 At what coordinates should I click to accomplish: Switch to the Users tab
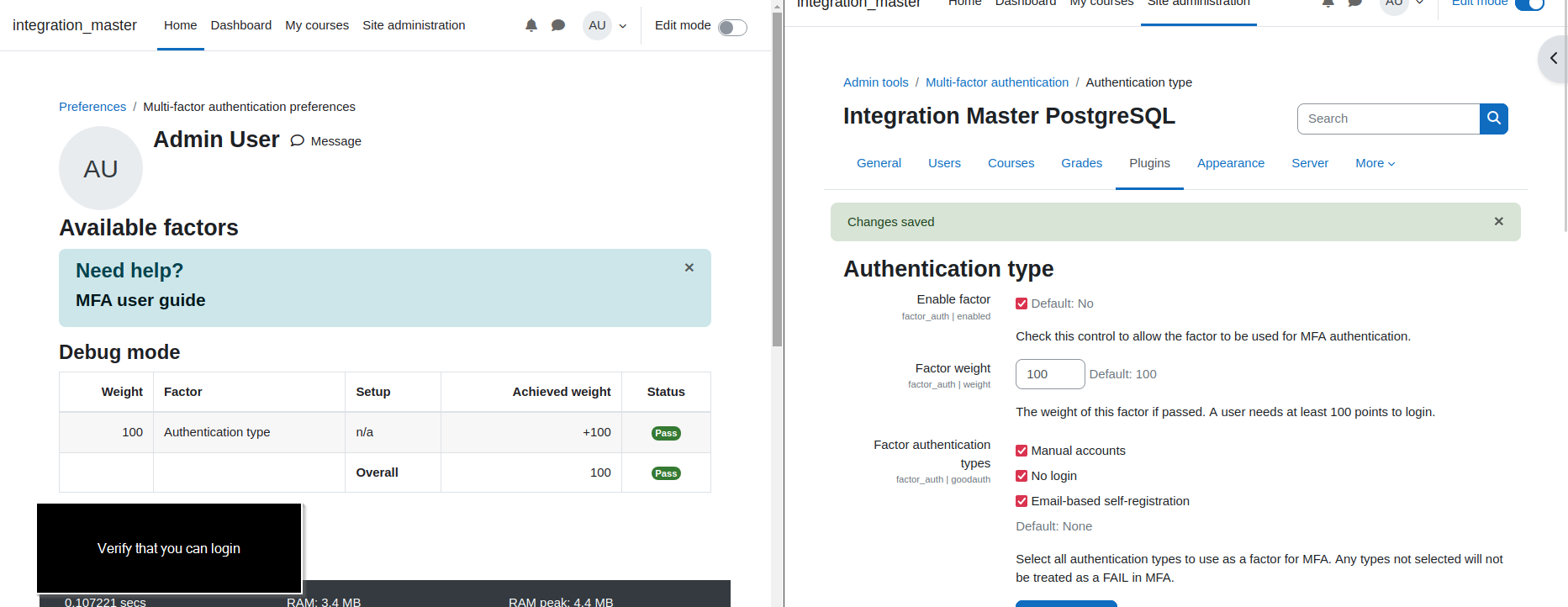click(x=944, y=163)
